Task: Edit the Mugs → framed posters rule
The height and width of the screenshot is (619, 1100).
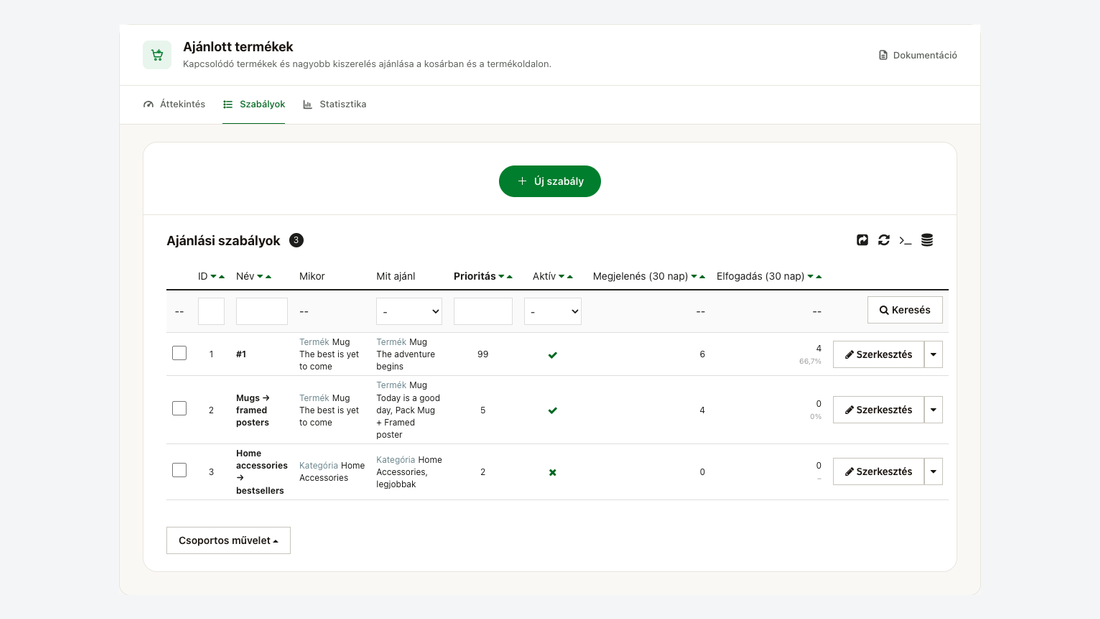Action: [x=878, y=410]
